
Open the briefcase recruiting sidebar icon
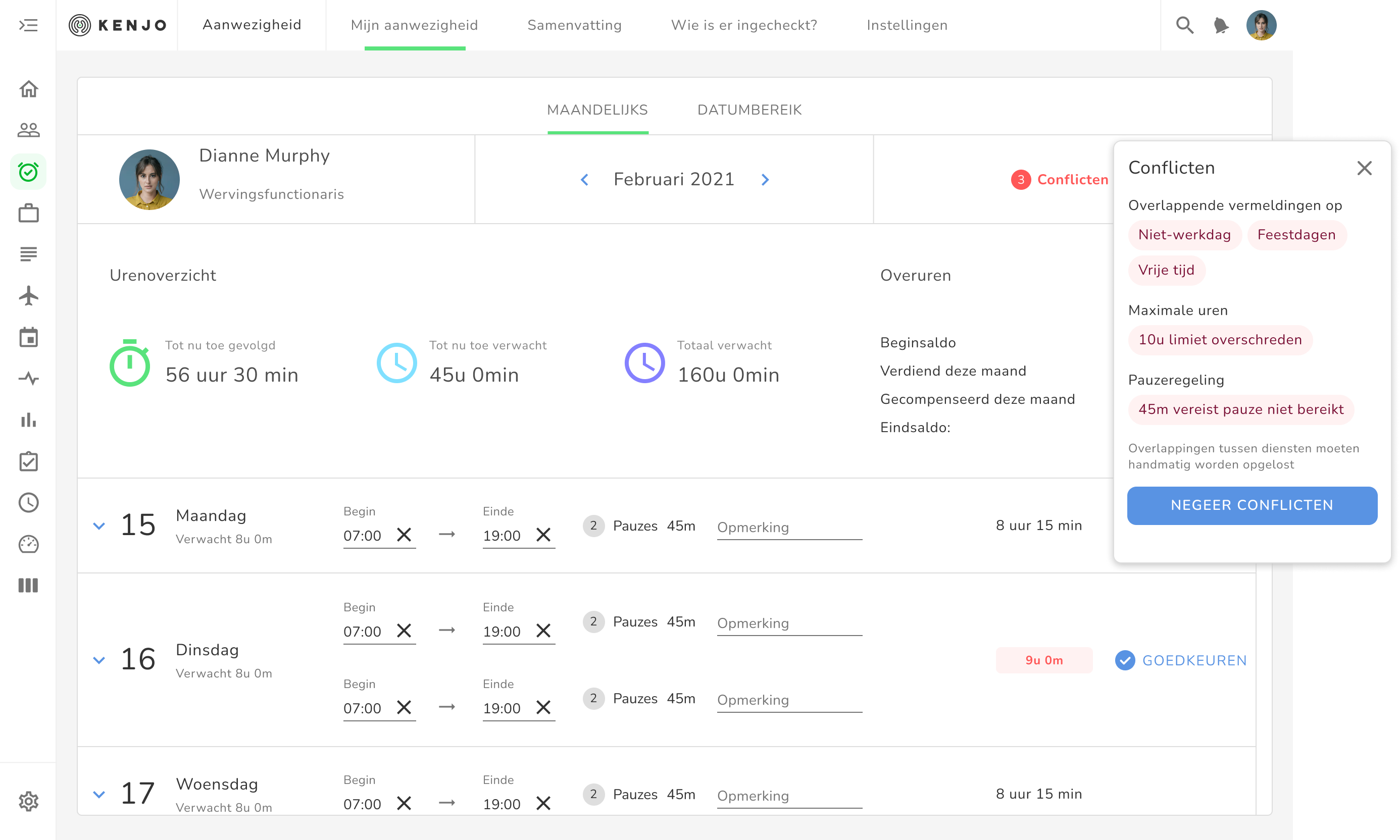point(28,214)
